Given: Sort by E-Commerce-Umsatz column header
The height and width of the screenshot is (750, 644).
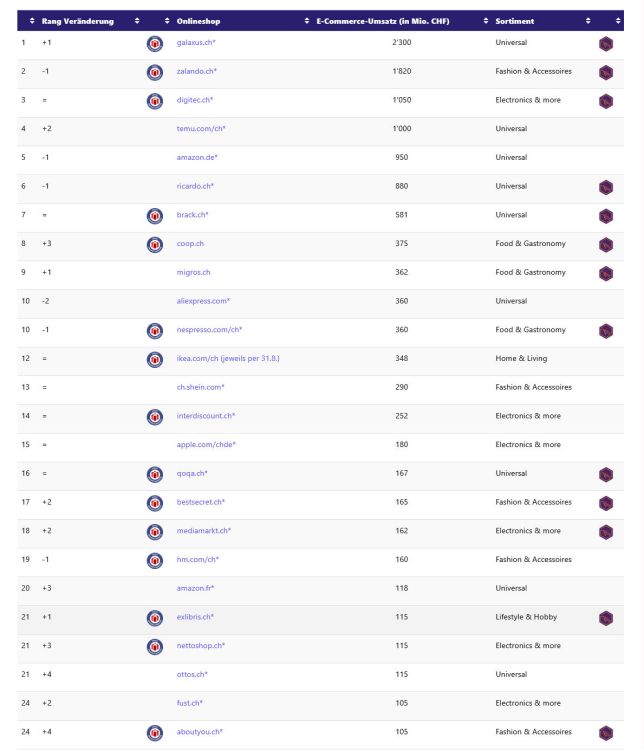Looking at the screenshot, I should pos(383,21).
